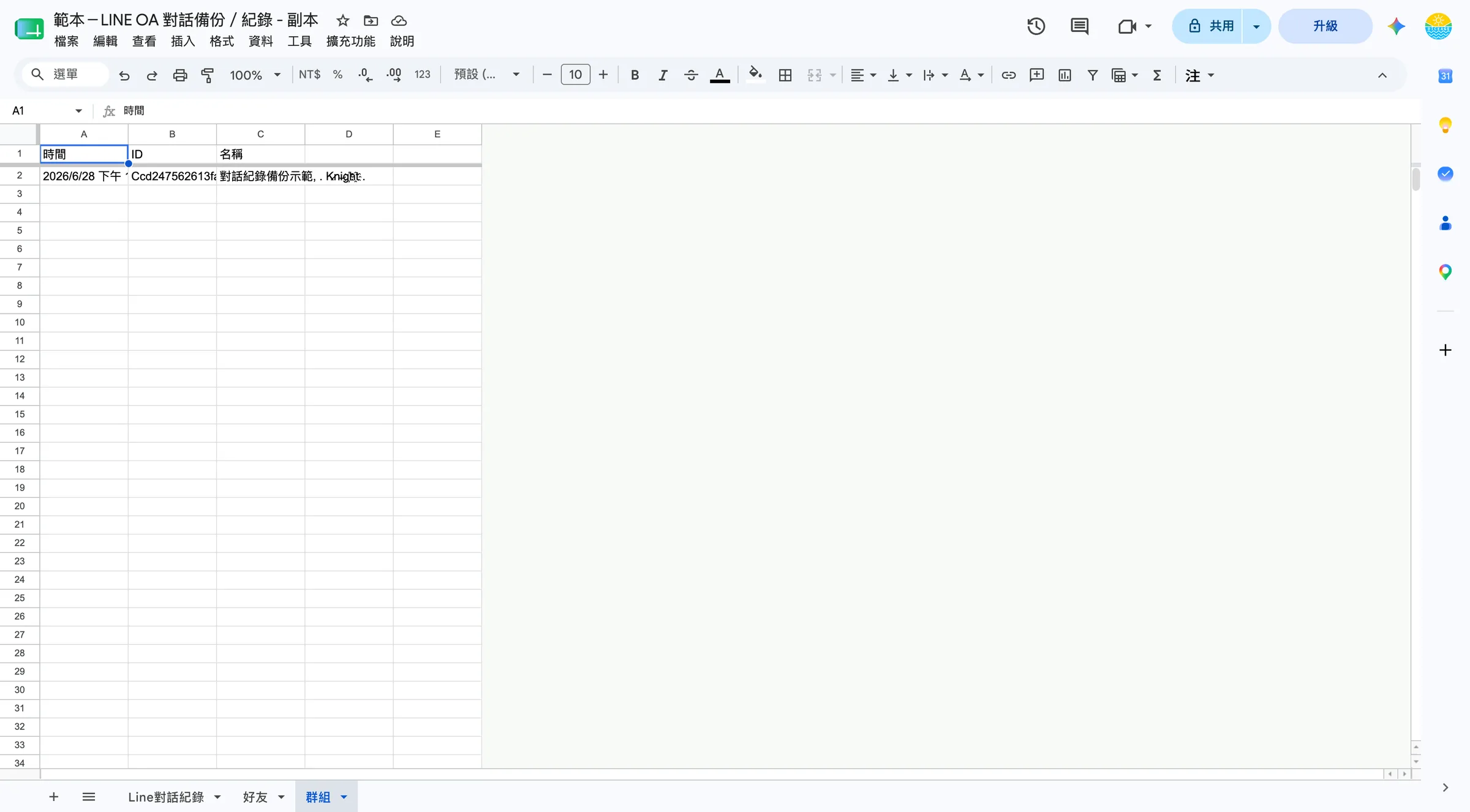
Task: Open functions sigma icon
Action: point(1157,75)
